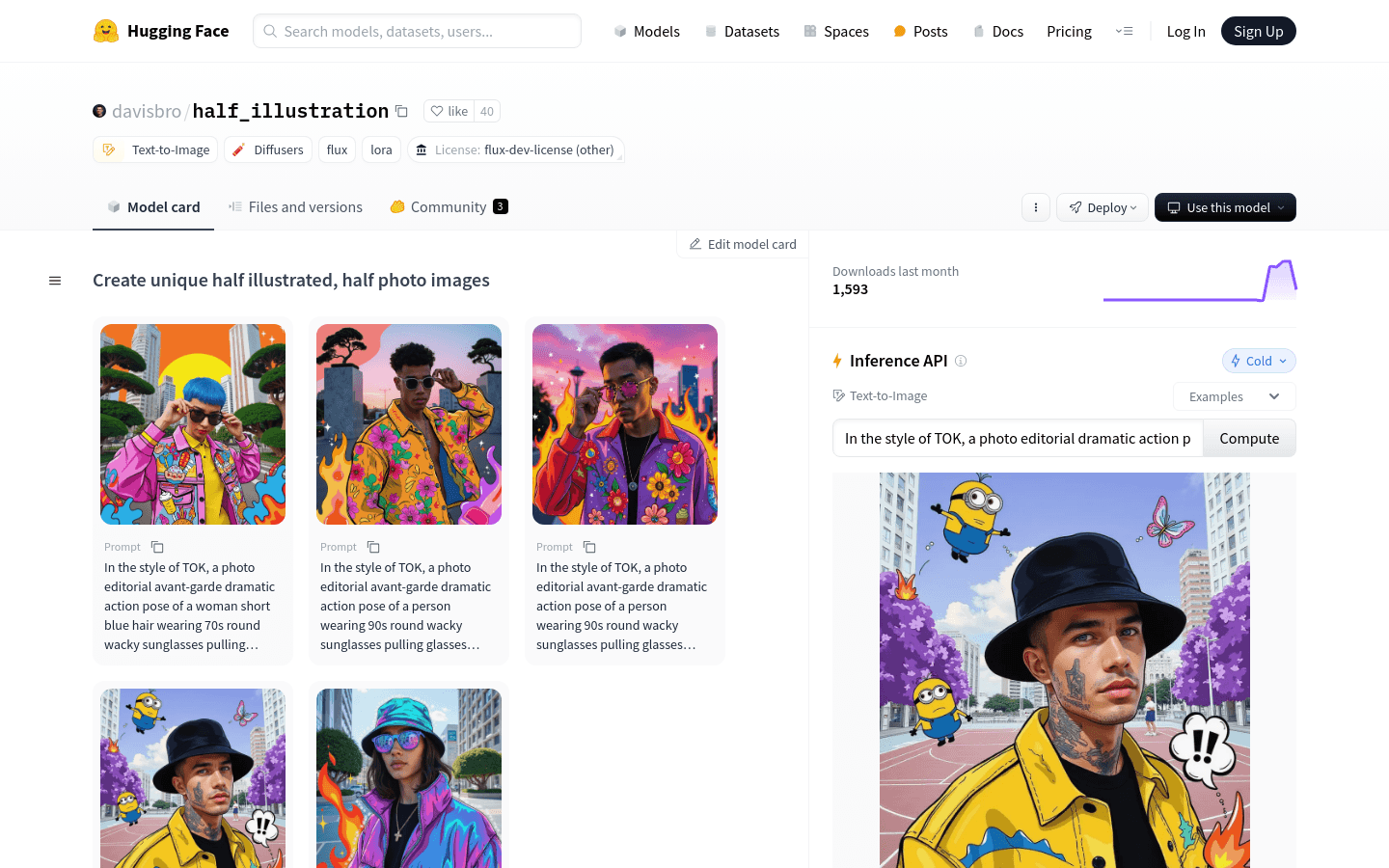Viewport: 1389px width, 868px height.
Task: Copy the prompt of the second example card
Action: pyautogui.click(x=373, y=547)
